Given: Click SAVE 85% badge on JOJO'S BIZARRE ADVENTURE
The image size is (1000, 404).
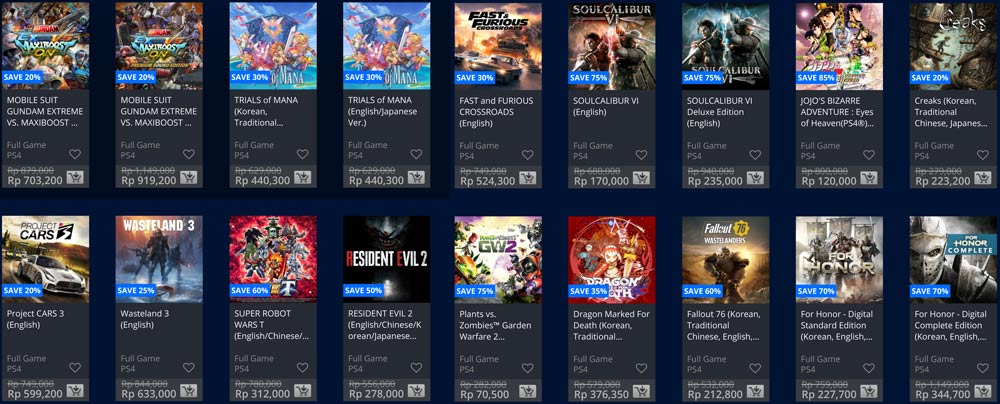Looking at the screenshot, I should pos(816,77).
